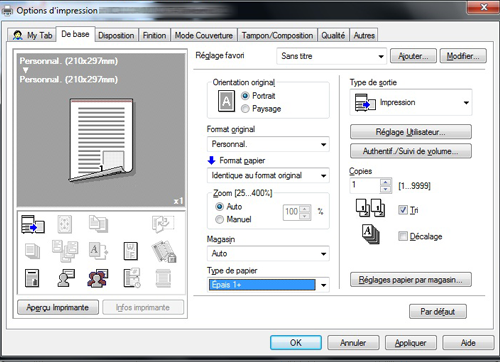
Task: Click the Copies input field
Action: [x=365, y=185]
